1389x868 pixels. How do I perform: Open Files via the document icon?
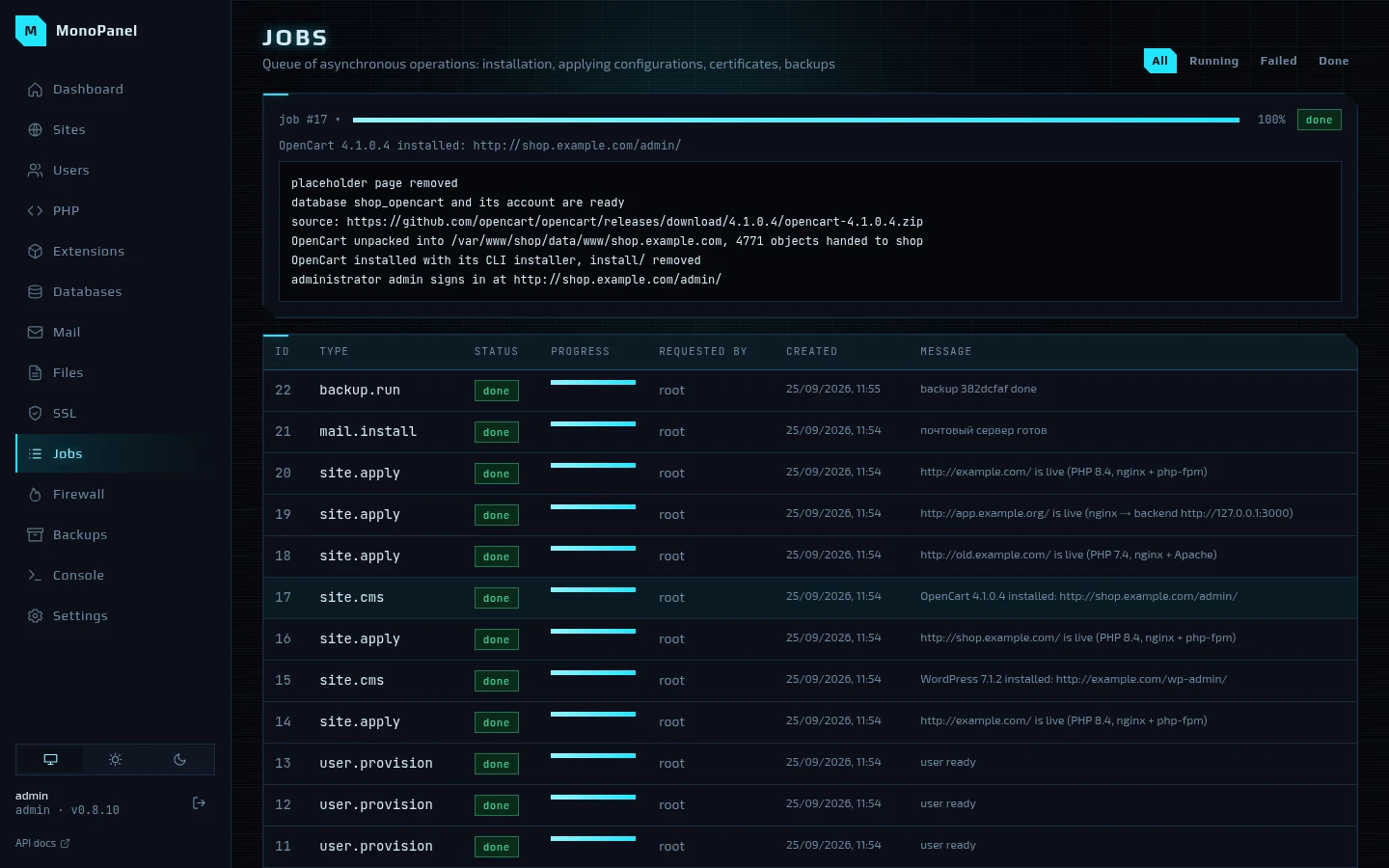pyautogui.click(x=36, y=373)
